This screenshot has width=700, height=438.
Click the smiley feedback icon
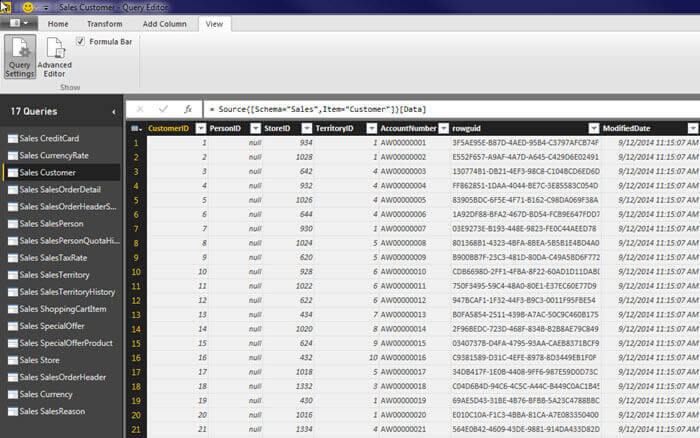(x=28, y=7)
